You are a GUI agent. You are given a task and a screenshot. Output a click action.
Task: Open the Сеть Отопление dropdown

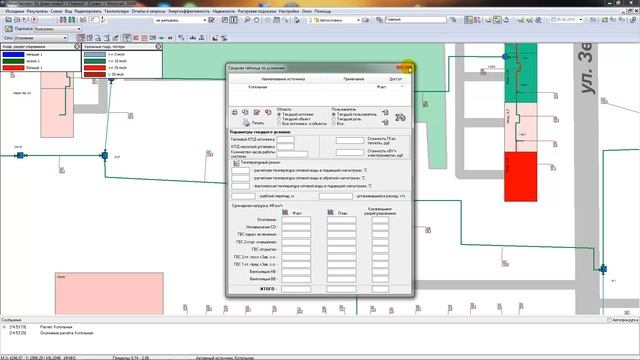[x=41, y=38]
